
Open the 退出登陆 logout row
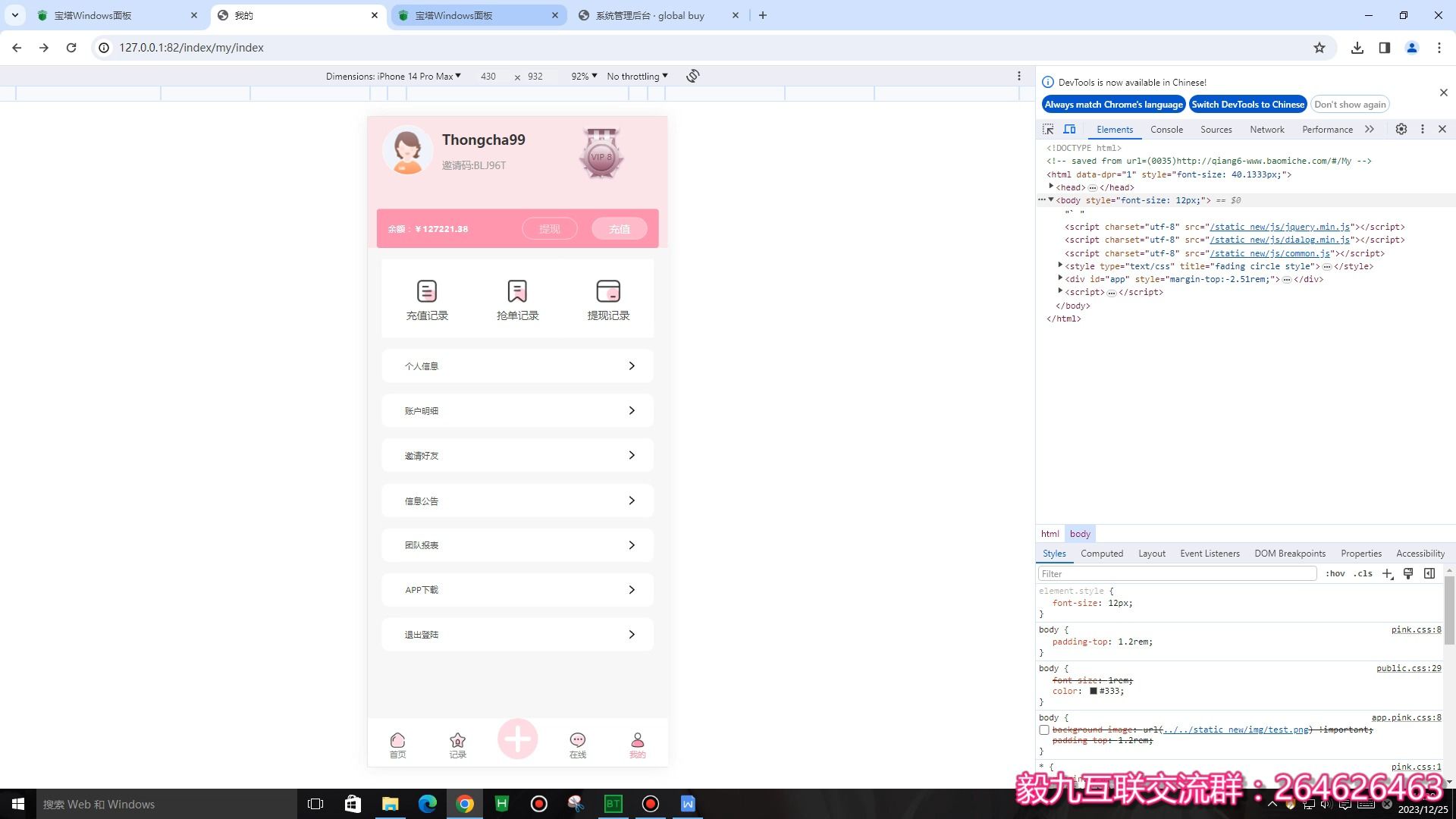click(x=517, y=634)
